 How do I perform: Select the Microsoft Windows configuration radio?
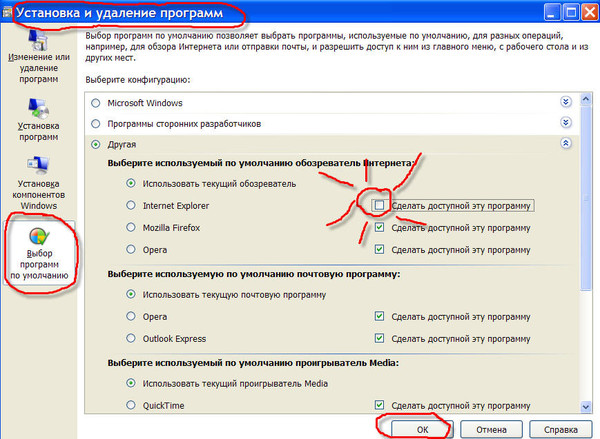(96, 103)
